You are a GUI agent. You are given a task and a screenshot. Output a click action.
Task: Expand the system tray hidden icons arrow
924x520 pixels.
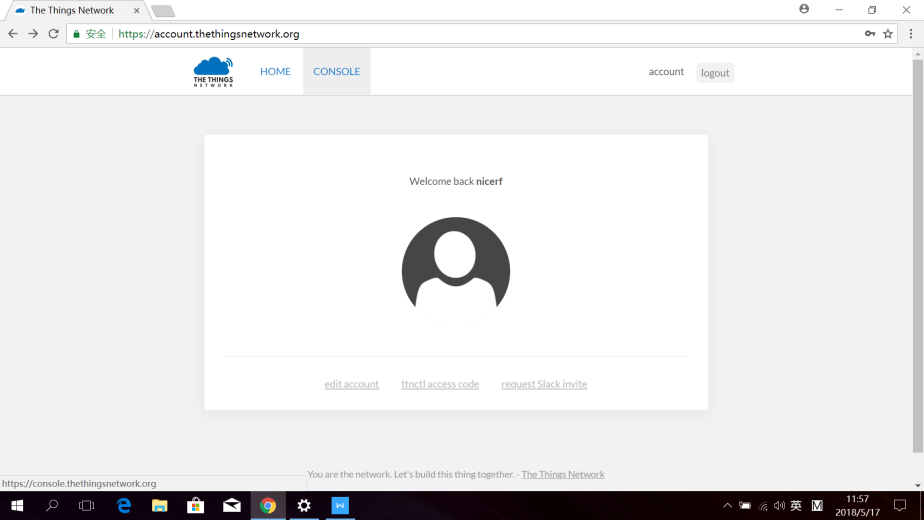point(727,506)
